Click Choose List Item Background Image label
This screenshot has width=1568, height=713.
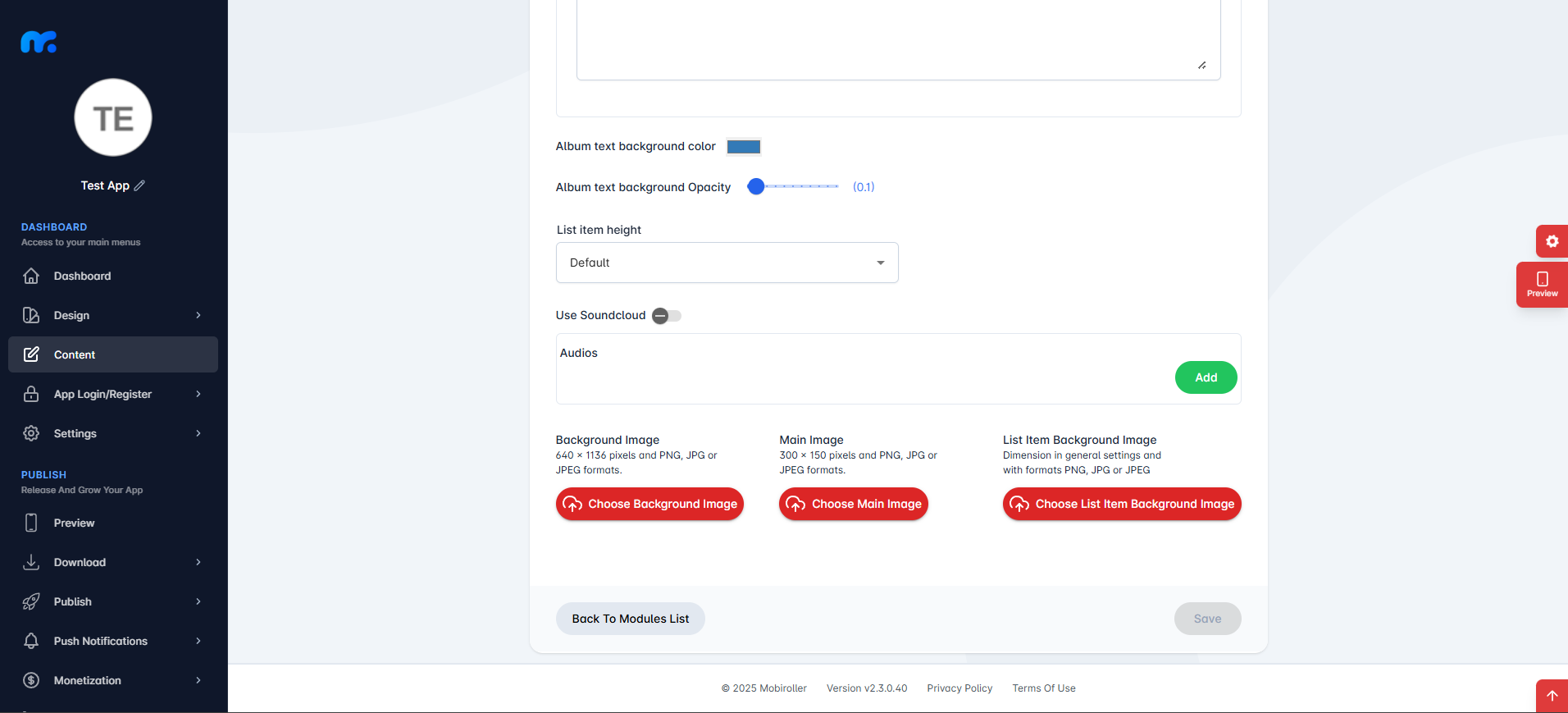[1135, 504]
